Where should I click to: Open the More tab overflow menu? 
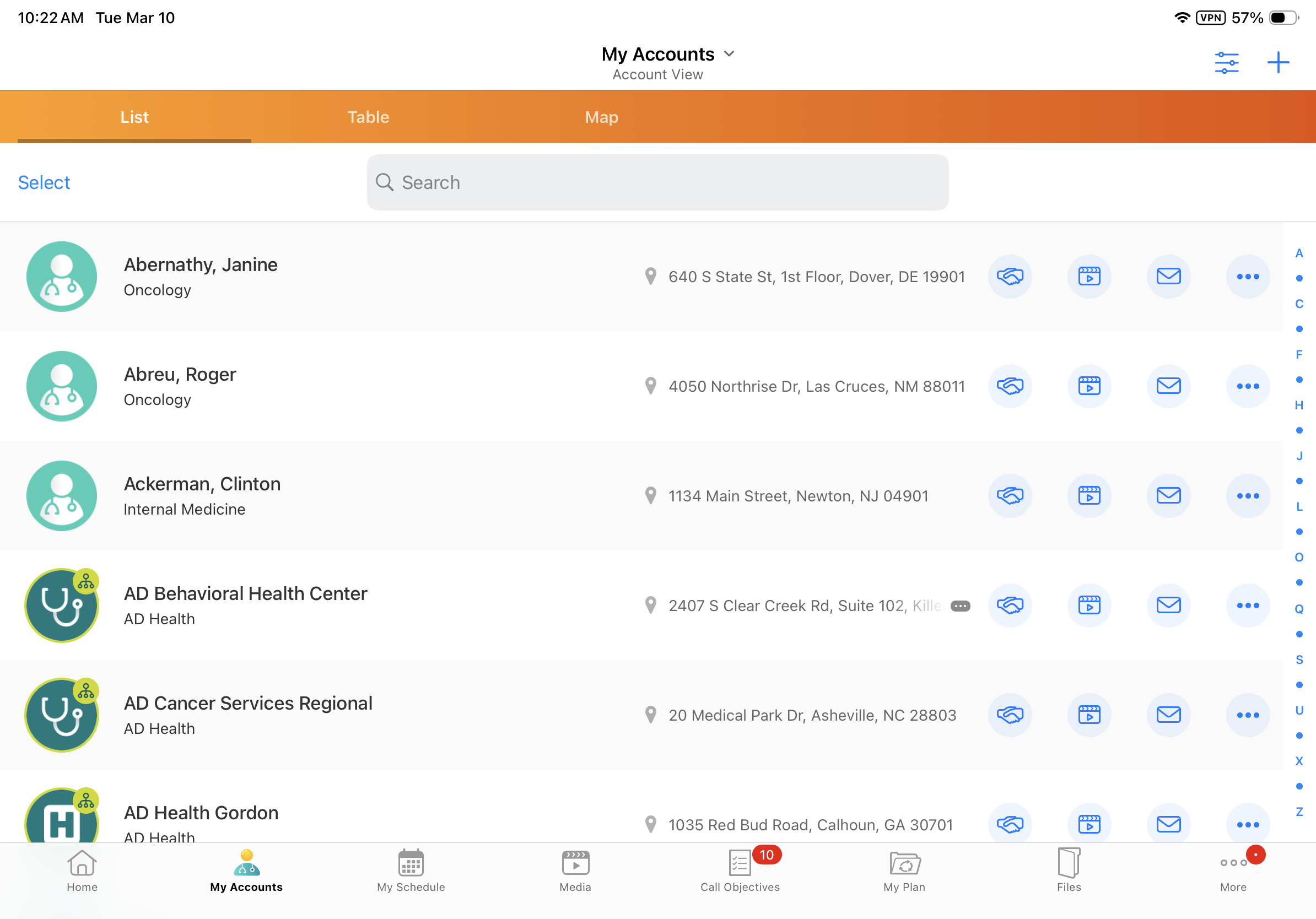click(1233, 871)
